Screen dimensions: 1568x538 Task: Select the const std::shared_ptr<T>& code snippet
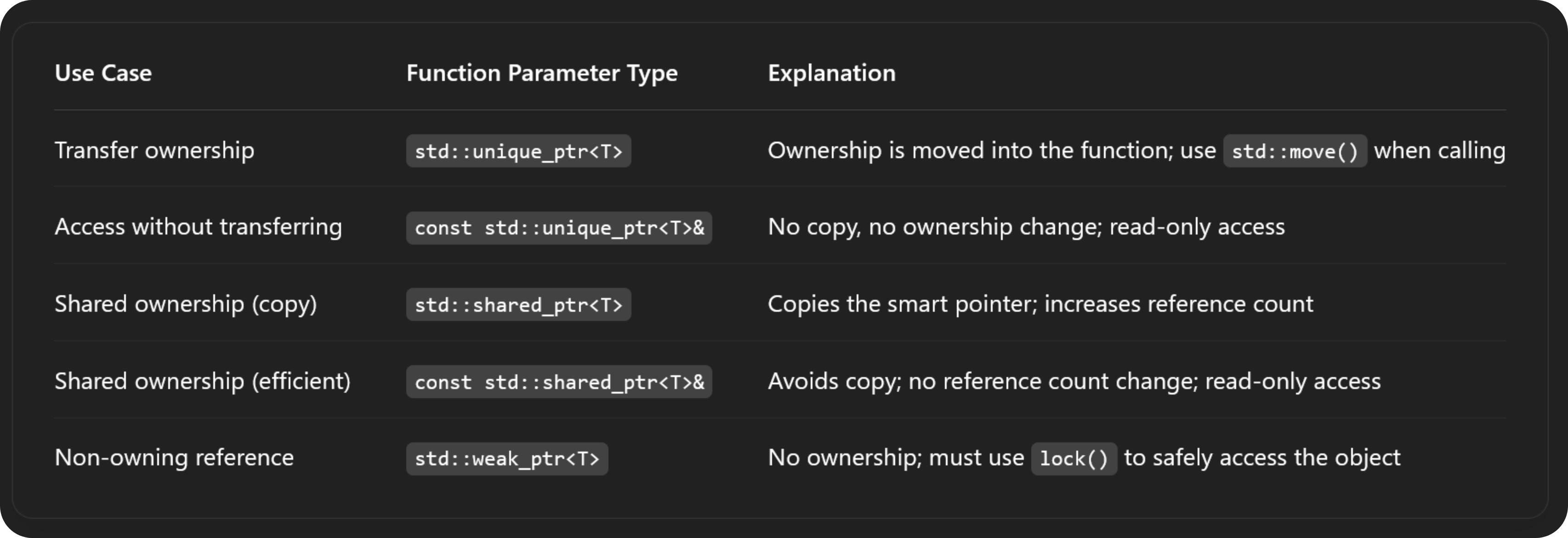[559, 382]
